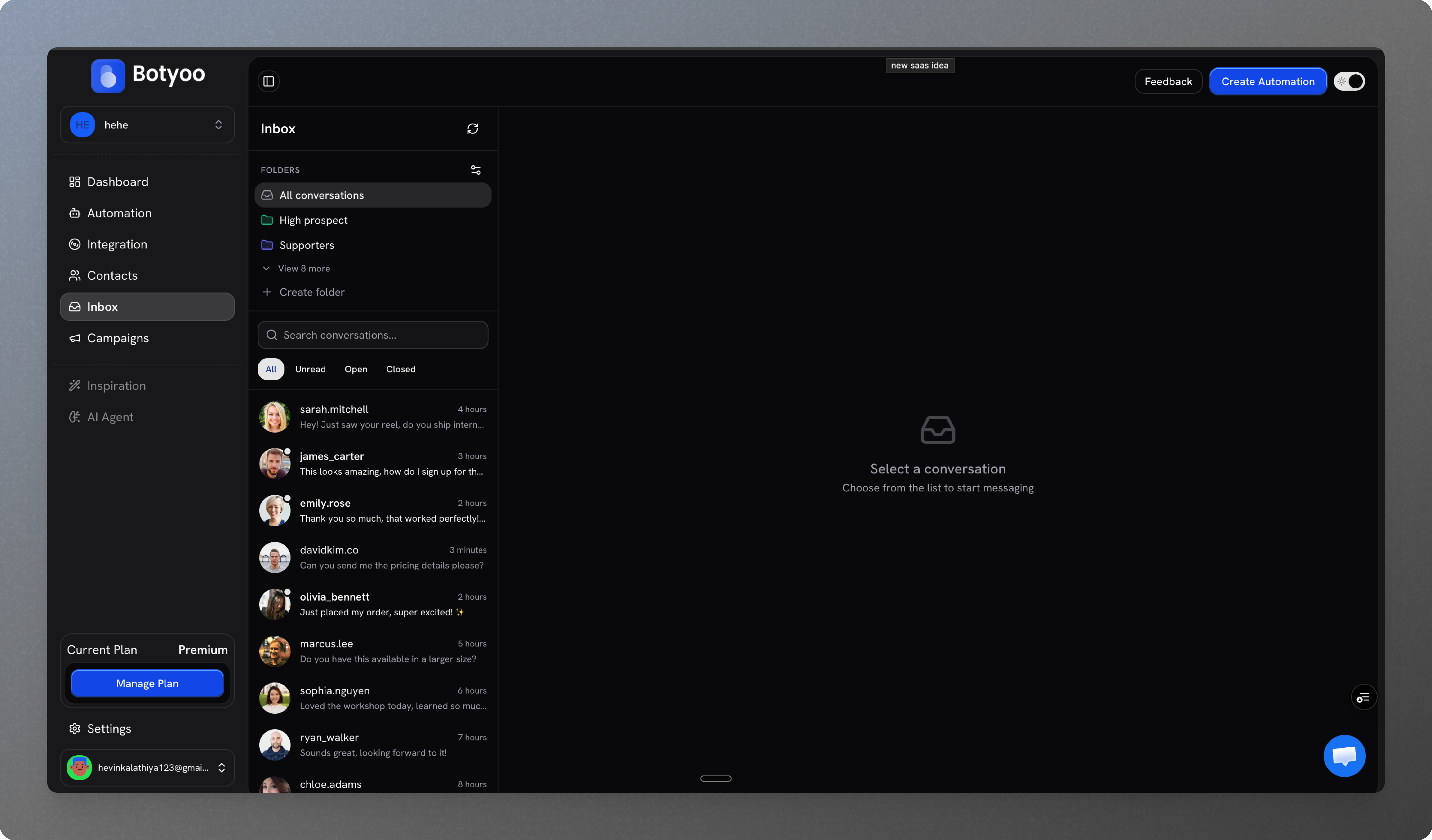Click the search magnifier icon
This screenshot has width=1432, height=840.
(x=272, y=335)
